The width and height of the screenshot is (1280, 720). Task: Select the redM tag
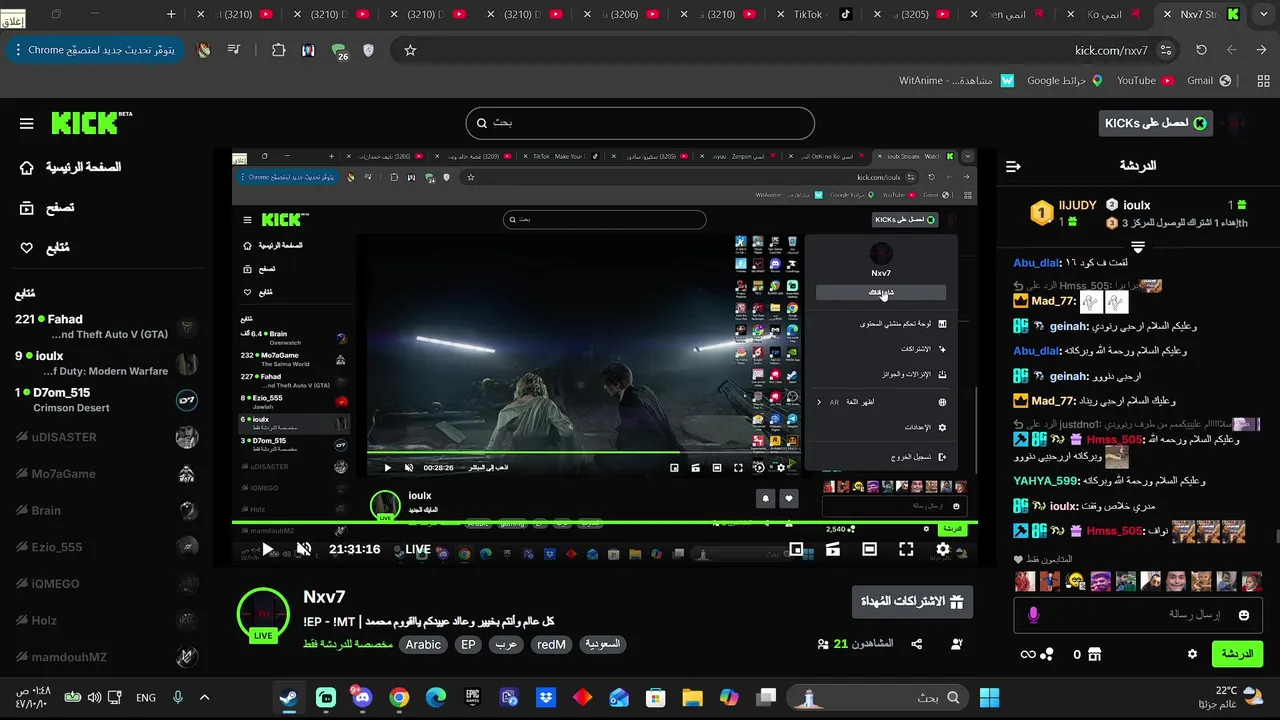[x=551, y=645]
